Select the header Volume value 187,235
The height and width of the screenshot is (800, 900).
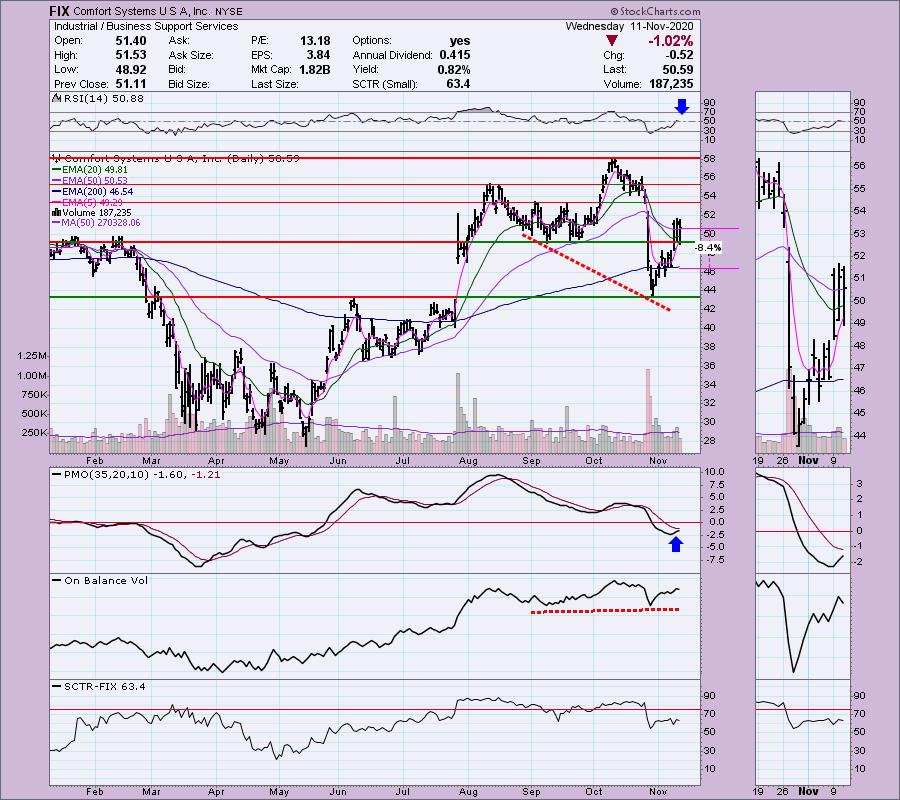point(671,84)
